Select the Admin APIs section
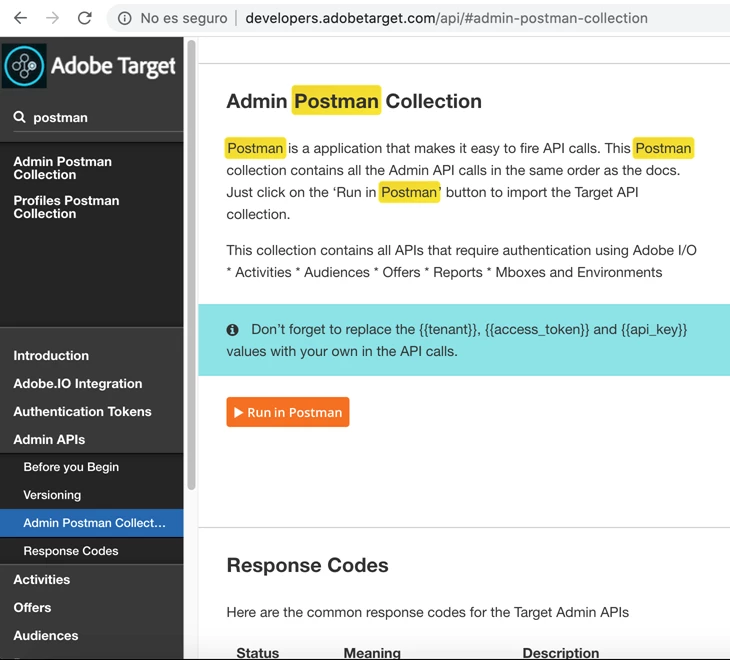This screenshot has height=660, width=730. (x=49, y=439)
